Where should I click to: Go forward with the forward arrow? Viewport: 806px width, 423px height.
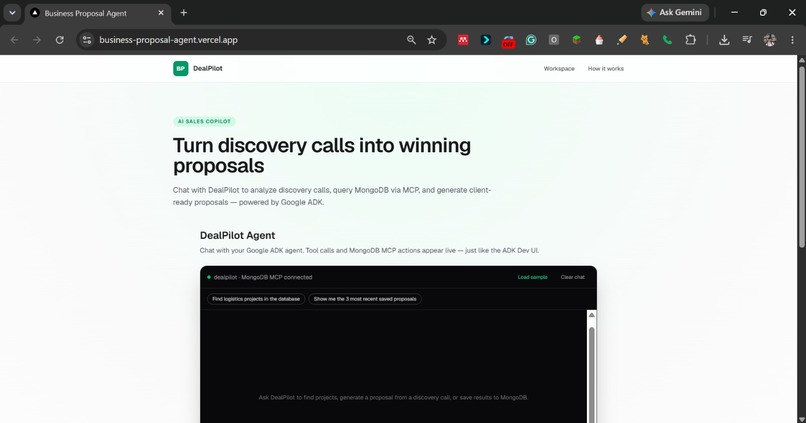click(36, 40)
